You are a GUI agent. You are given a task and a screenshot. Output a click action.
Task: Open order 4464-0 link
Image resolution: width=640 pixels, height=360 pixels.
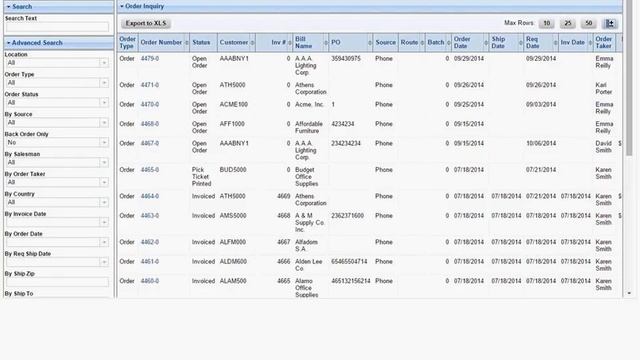(x=150, y=196)
